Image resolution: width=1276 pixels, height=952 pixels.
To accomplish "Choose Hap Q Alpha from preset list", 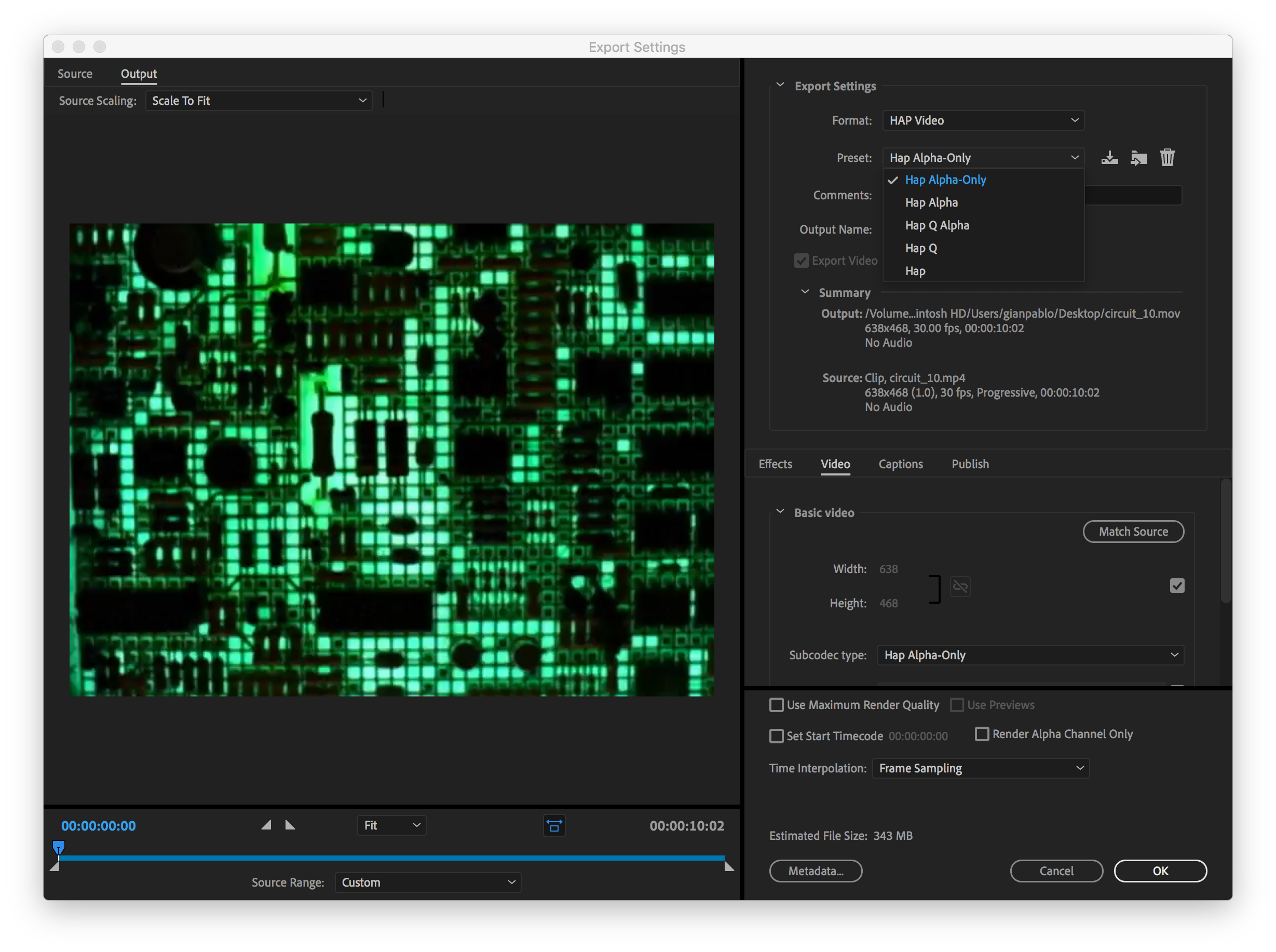I will pos(936,225).
